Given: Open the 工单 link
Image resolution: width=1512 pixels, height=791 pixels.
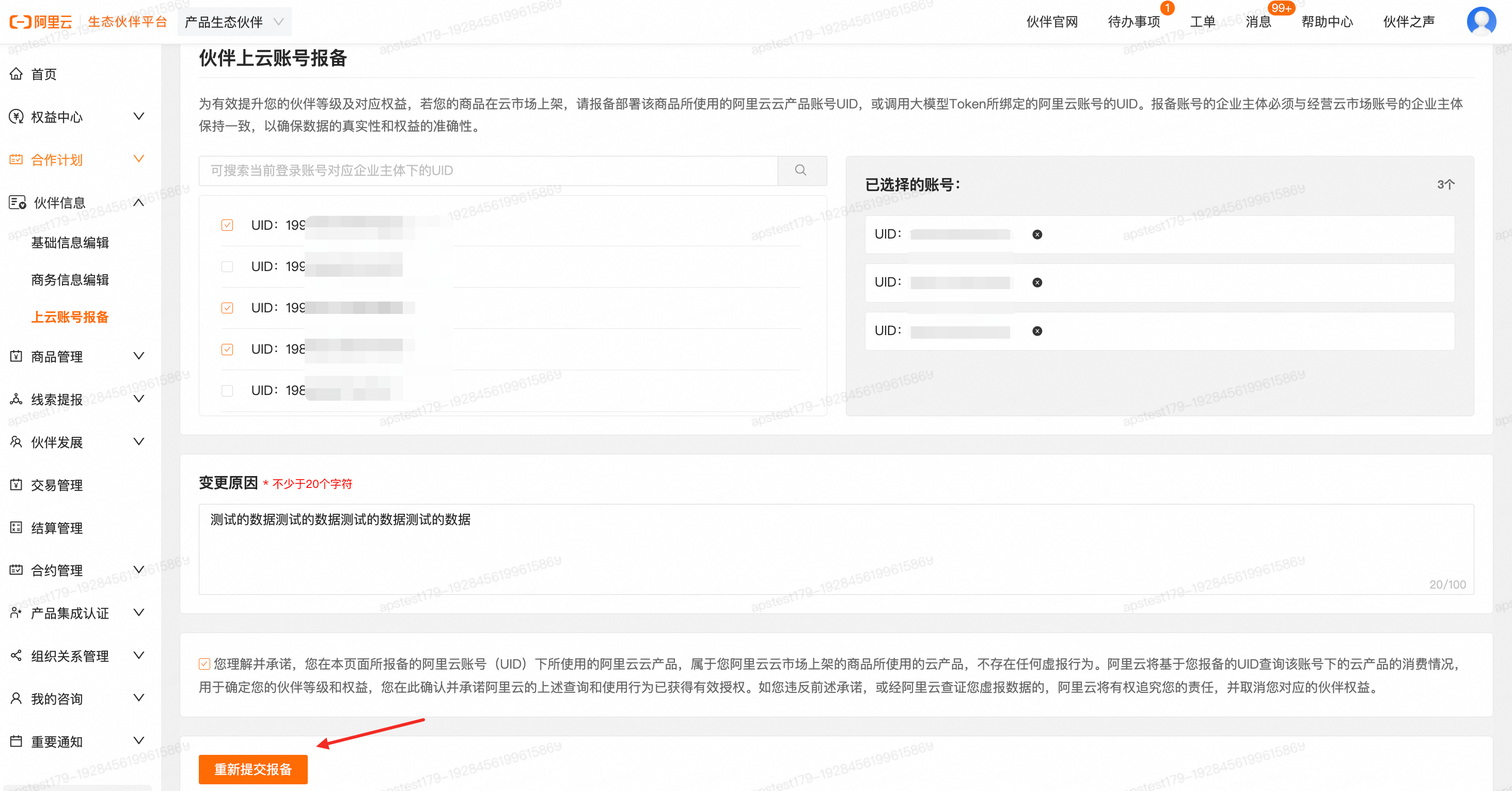Looking at the screenshot, I should coord(1202,22).
